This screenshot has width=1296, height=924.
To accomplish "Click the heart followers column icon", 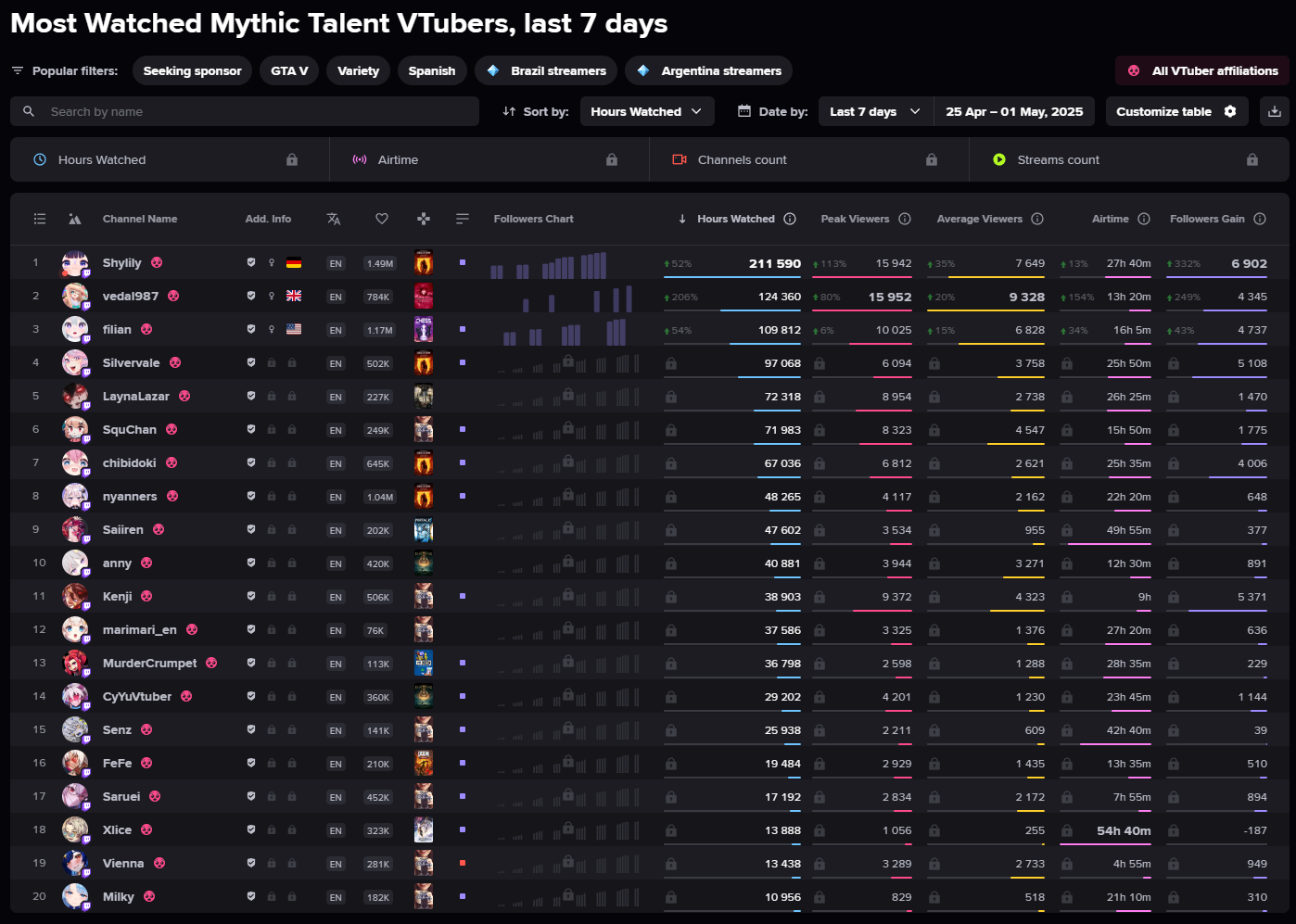I will 381,219.
